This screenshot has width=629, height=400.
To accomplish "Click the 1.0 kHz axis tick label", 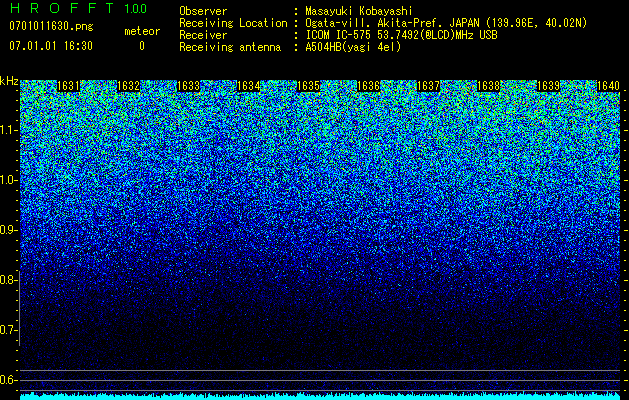I will (x=9, y=180).
